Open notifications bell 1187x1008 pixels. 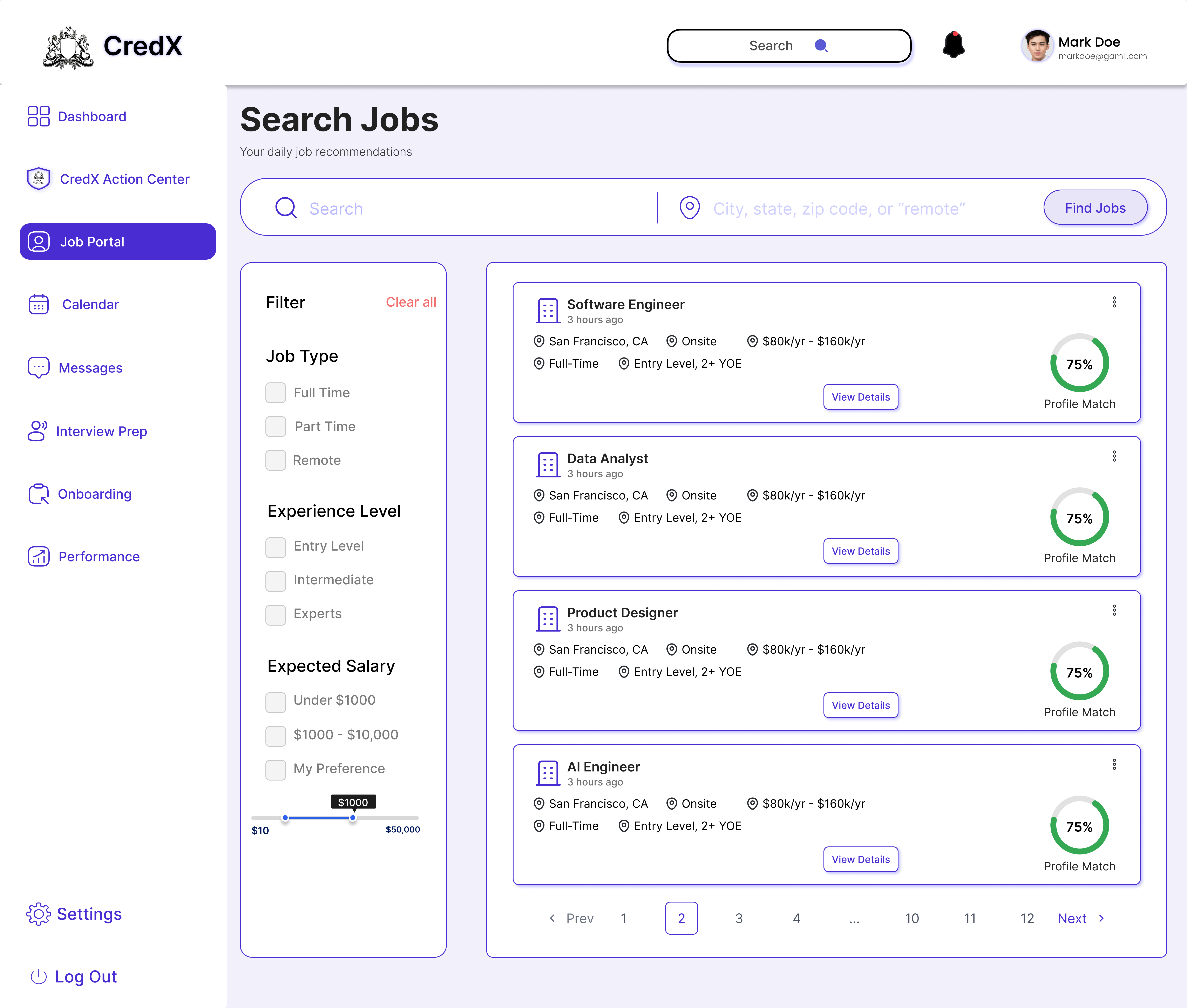(953, 45)
